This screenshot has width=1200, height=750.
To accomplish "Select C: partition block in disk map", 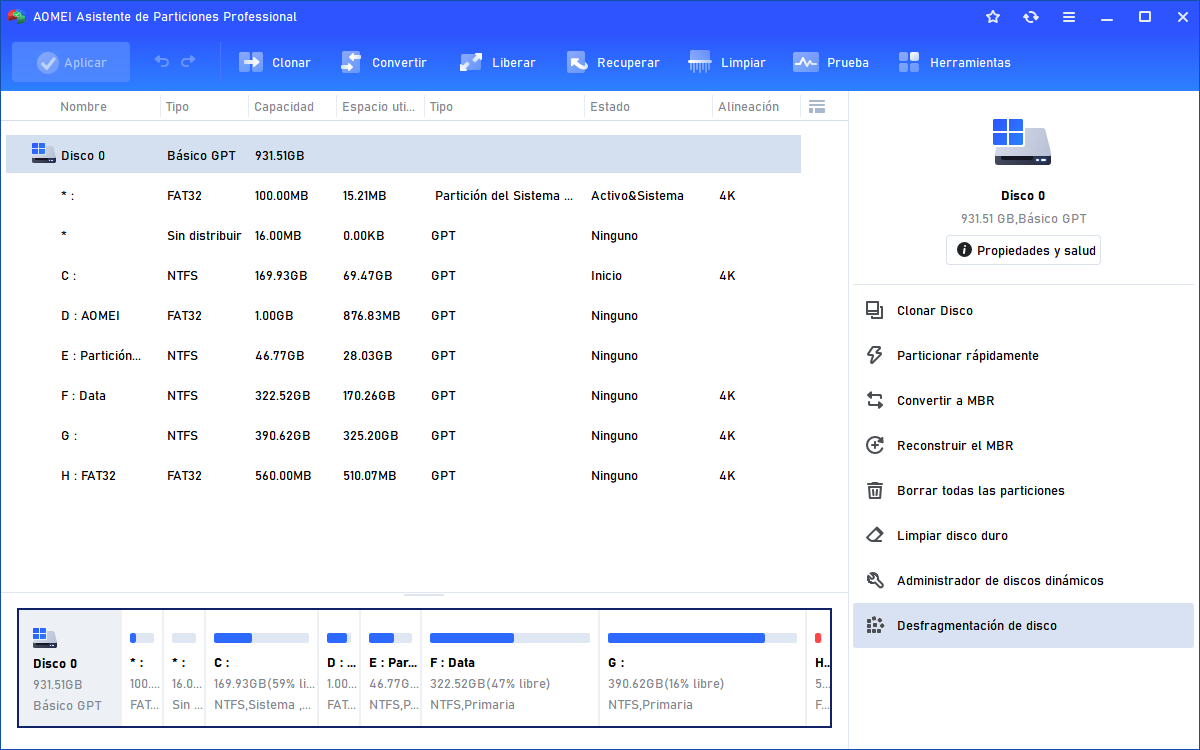I will pyautogui.click(x=261, y=667).
